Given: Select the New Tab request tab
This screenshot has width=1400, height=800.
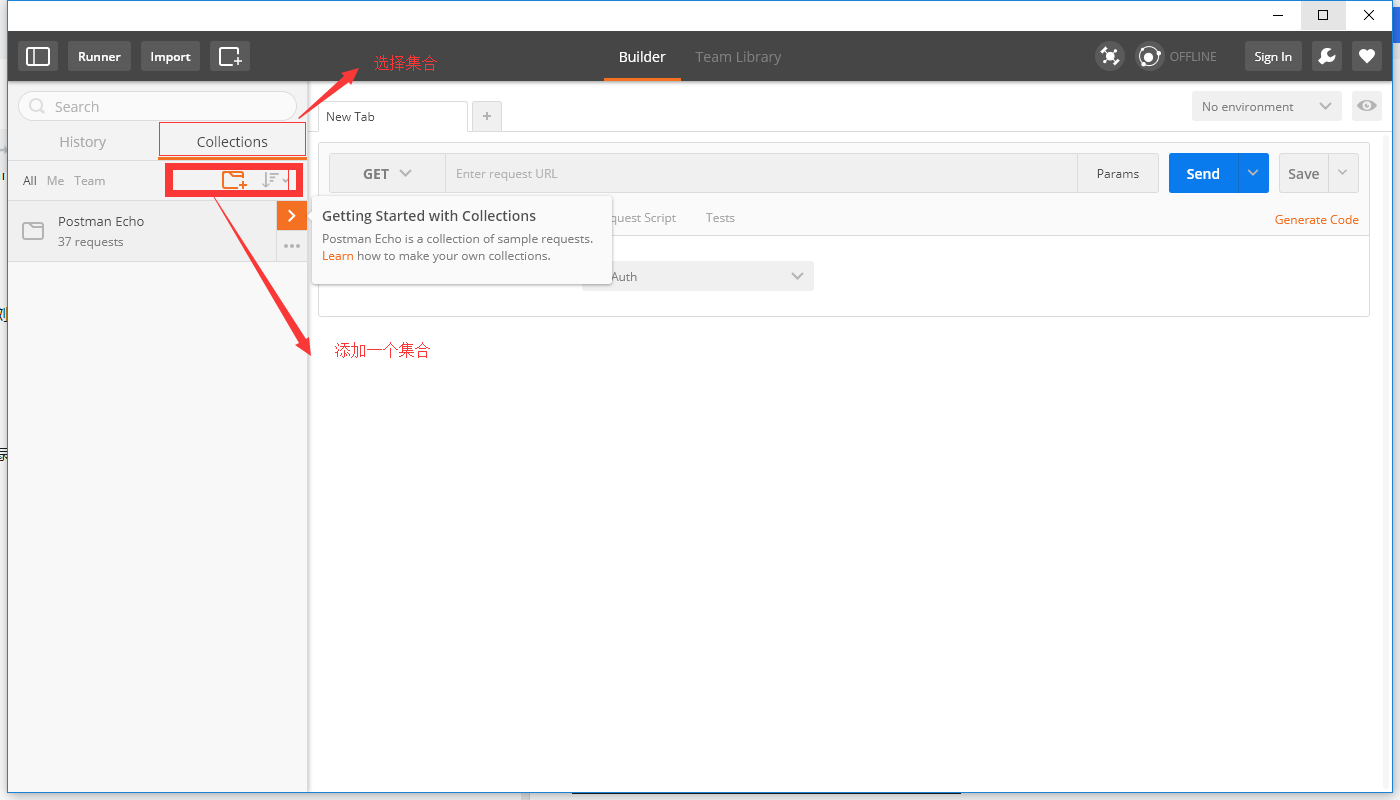Looking at the screenshot, I should point(392,117).
